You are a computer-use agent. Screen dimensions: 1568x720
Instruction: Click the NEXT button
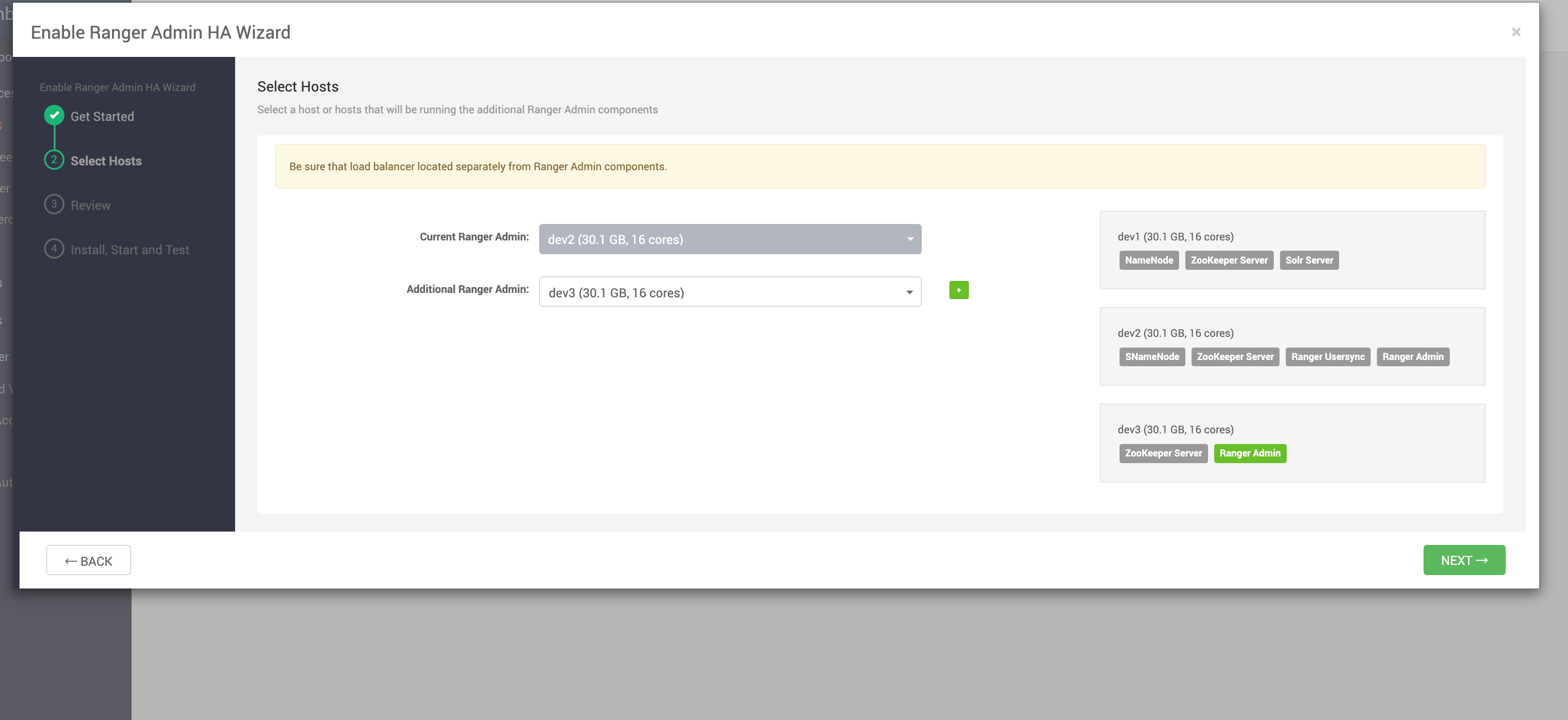[x=1463, y=560]
